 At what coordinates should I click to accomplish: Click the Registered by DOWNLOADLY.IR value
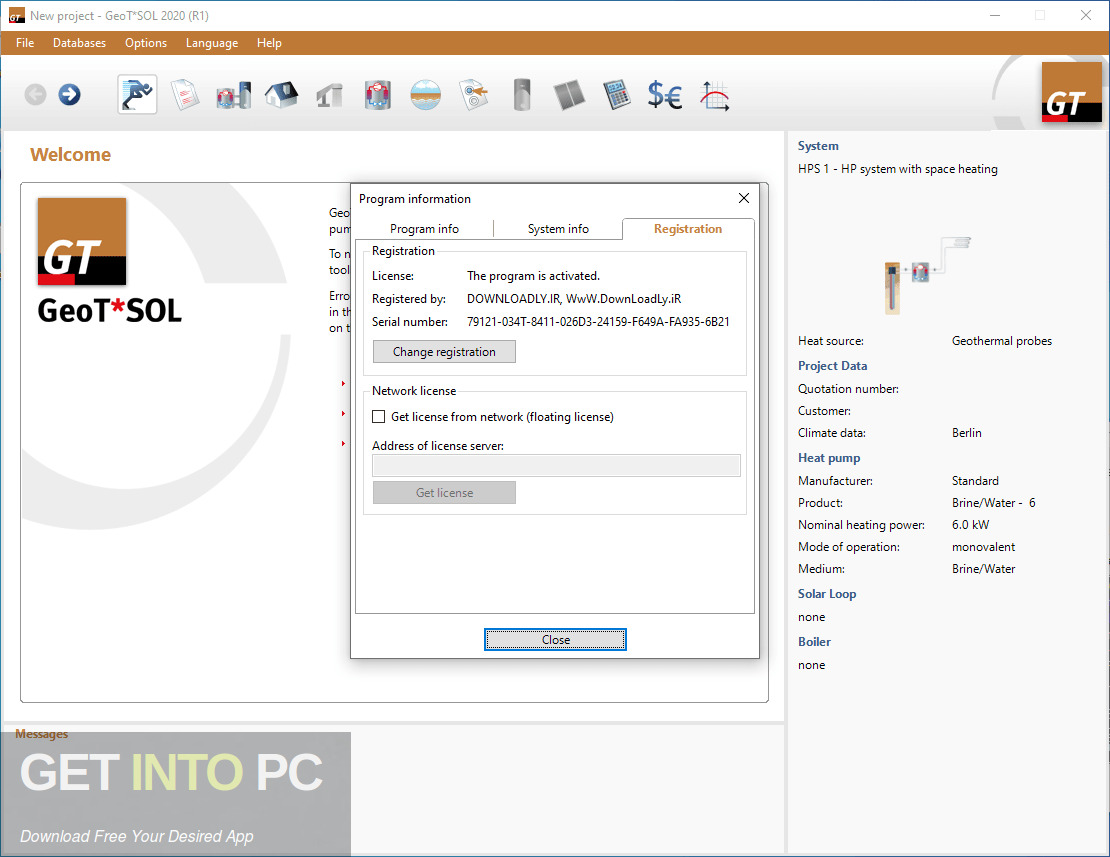(x=574, y=299)
